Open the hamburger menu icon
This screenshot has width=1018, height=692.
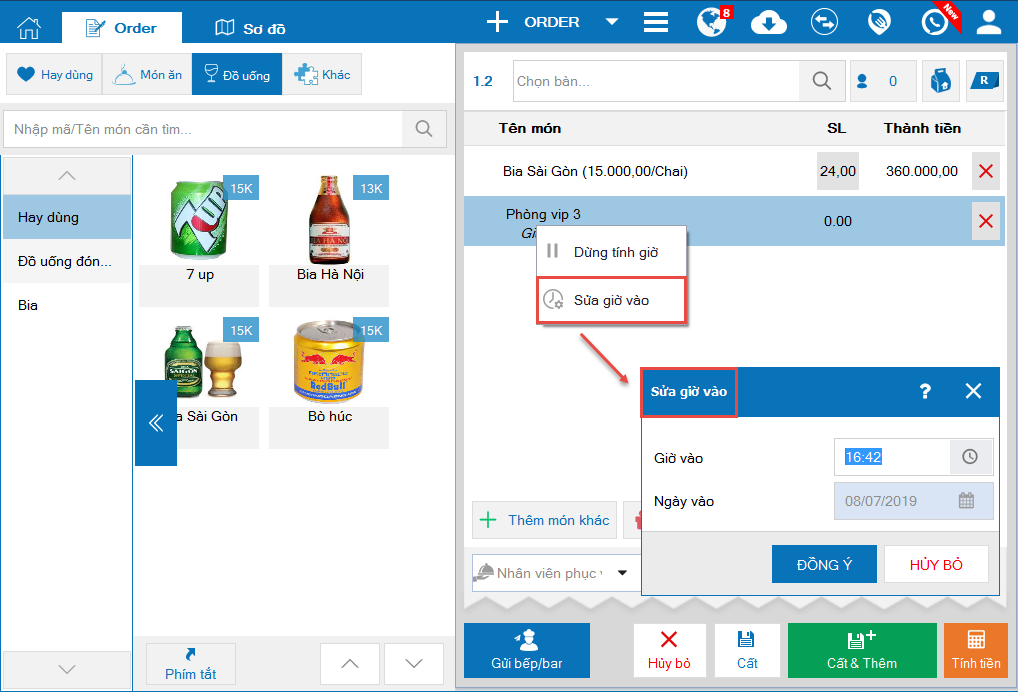tap(656, 22)
